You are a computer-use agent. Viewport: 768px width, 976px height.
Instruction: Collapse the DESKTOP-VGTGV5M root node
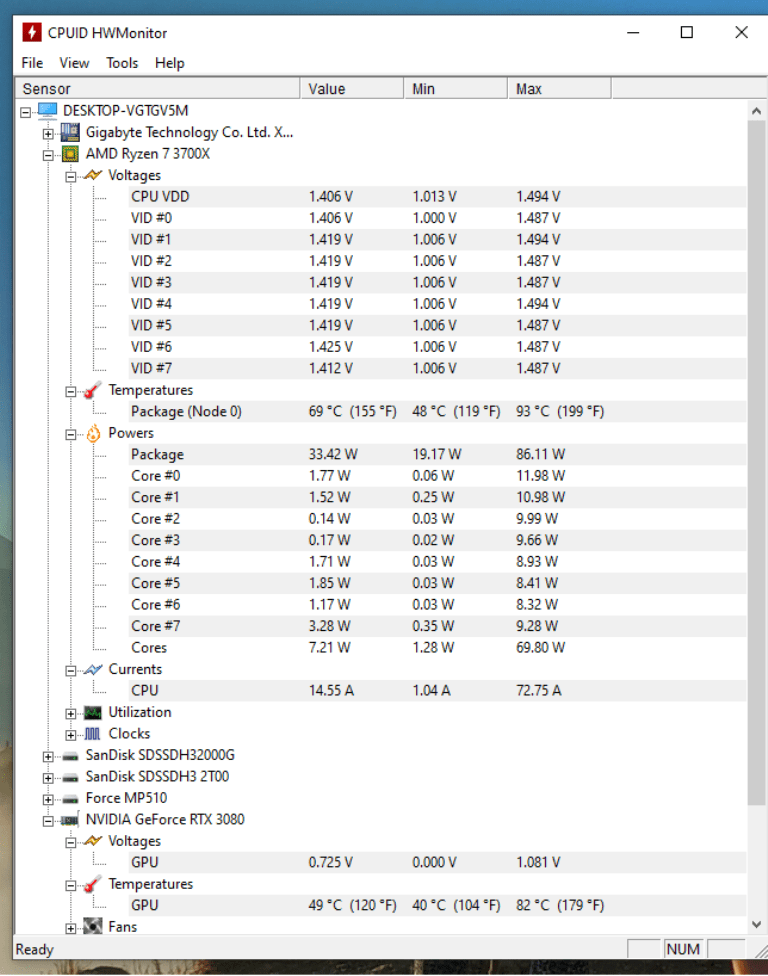click(26, 113)
